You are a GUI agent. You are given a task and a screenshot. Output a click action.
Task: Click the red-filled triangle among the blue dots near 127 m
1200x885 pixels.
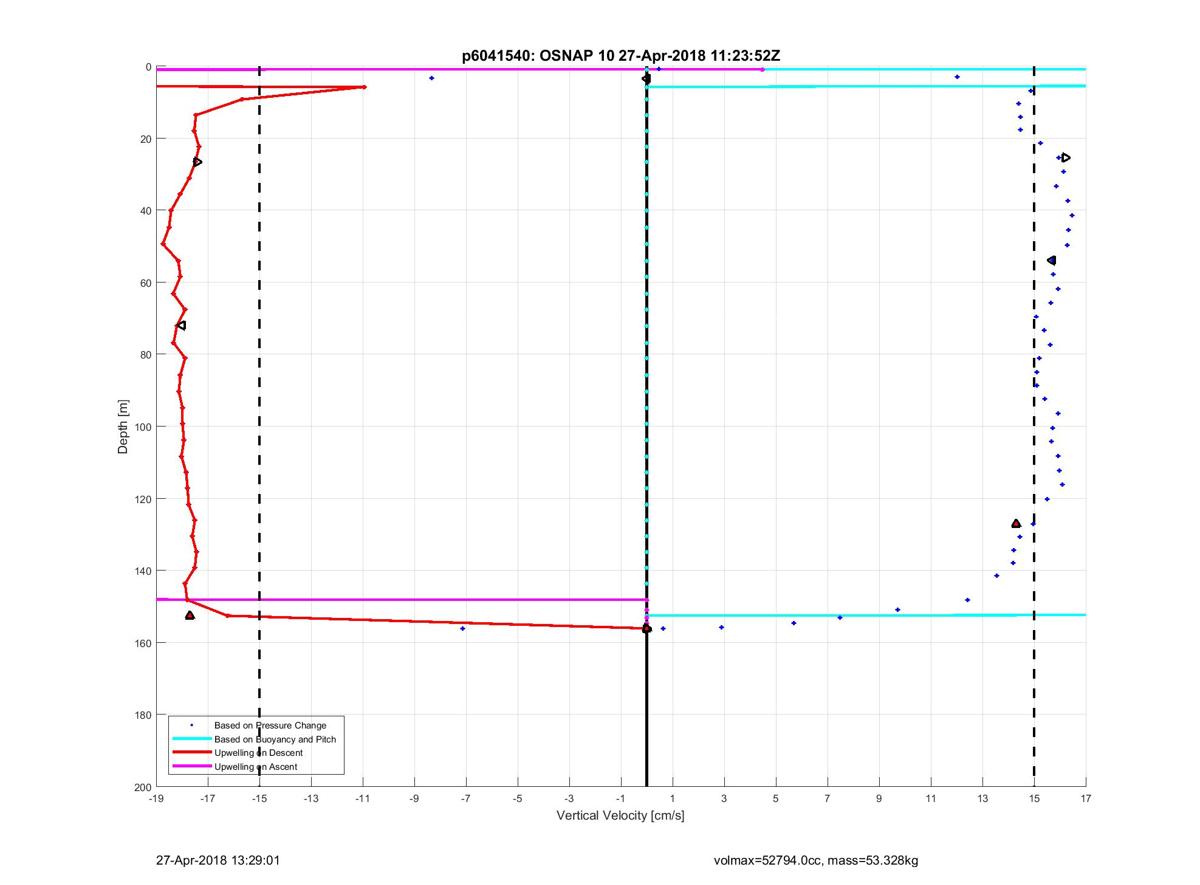tap(1016, 523)
